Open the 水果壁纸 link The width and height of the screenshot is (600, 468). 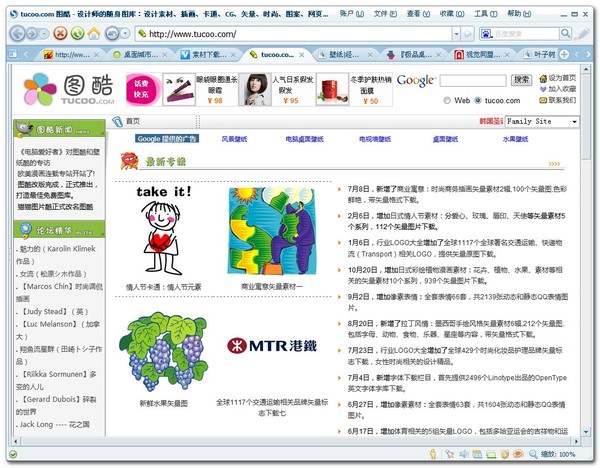(x=515, y=139)
